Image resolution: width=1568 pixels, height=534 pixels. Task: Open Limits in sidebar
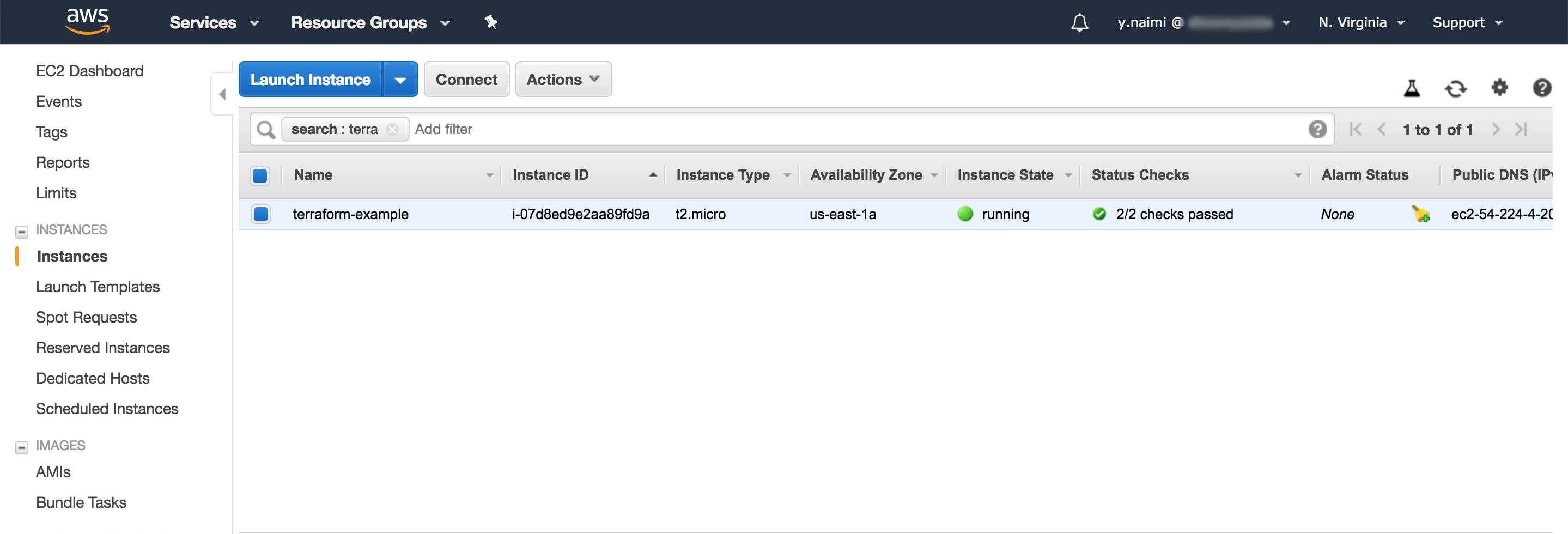56,192
